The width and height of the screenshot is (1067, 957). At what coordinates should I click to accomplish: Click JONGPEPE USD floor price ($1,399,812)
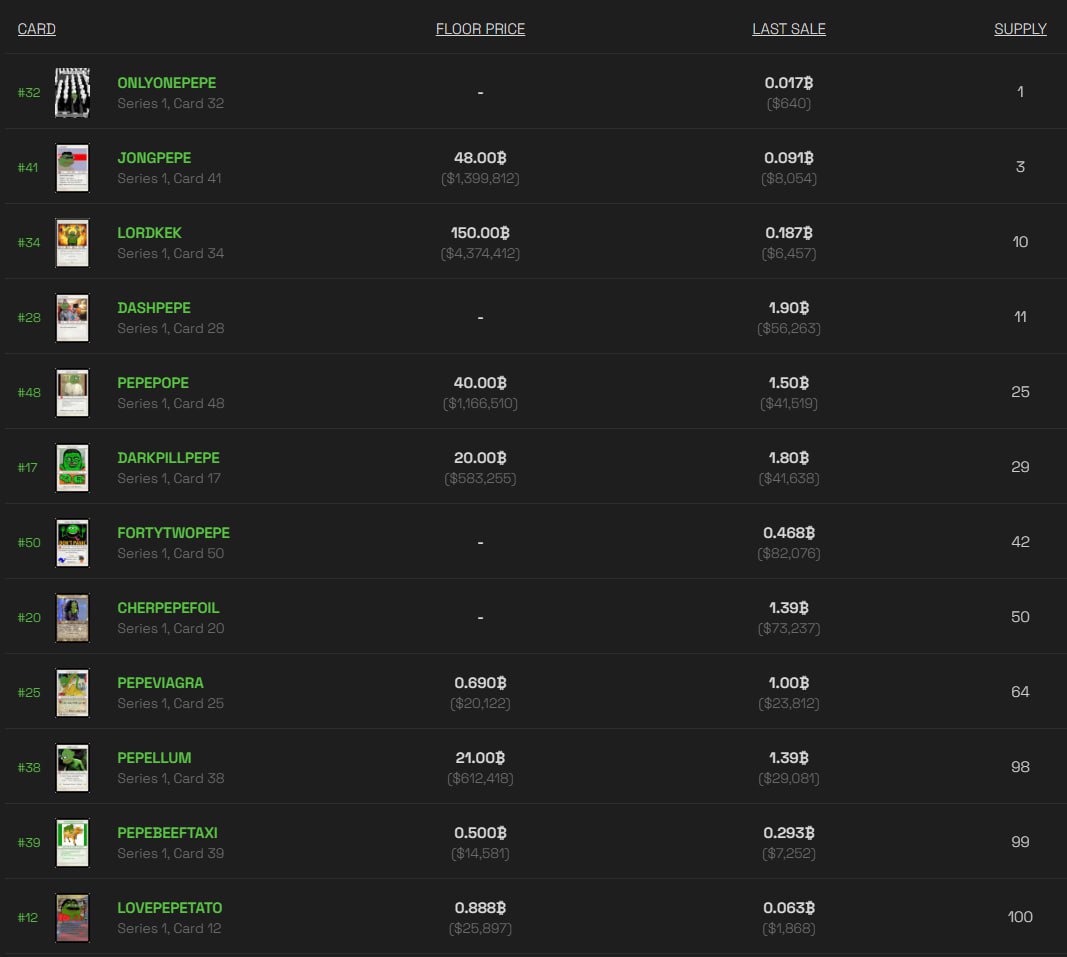[x=480, y=178]
